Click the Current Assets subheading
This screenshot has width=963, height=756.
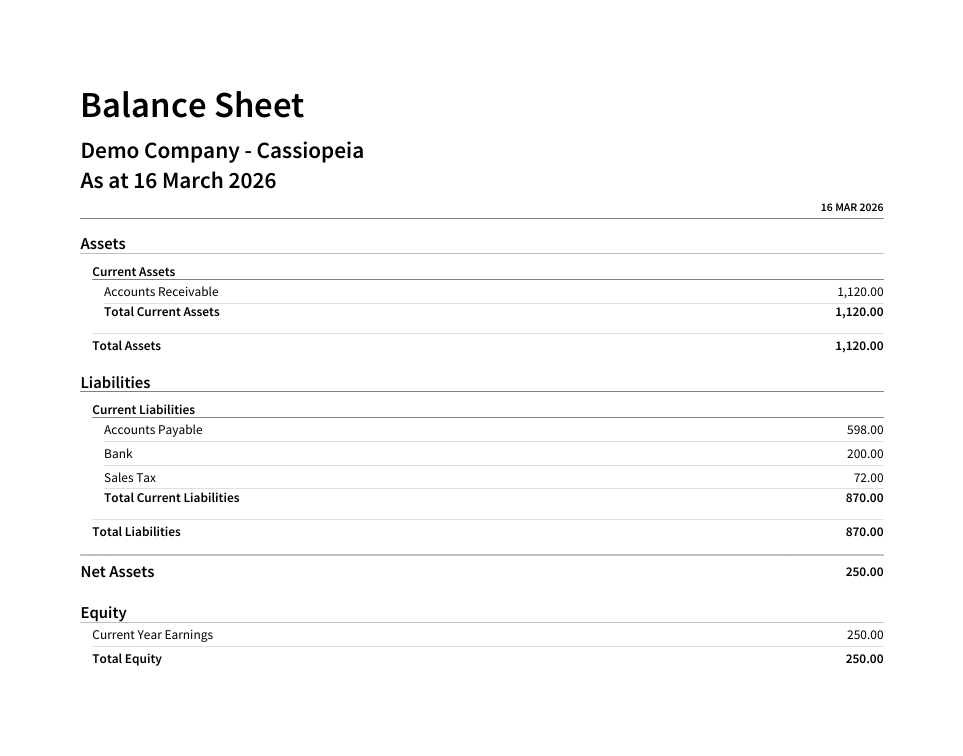(x=133, y=272)
